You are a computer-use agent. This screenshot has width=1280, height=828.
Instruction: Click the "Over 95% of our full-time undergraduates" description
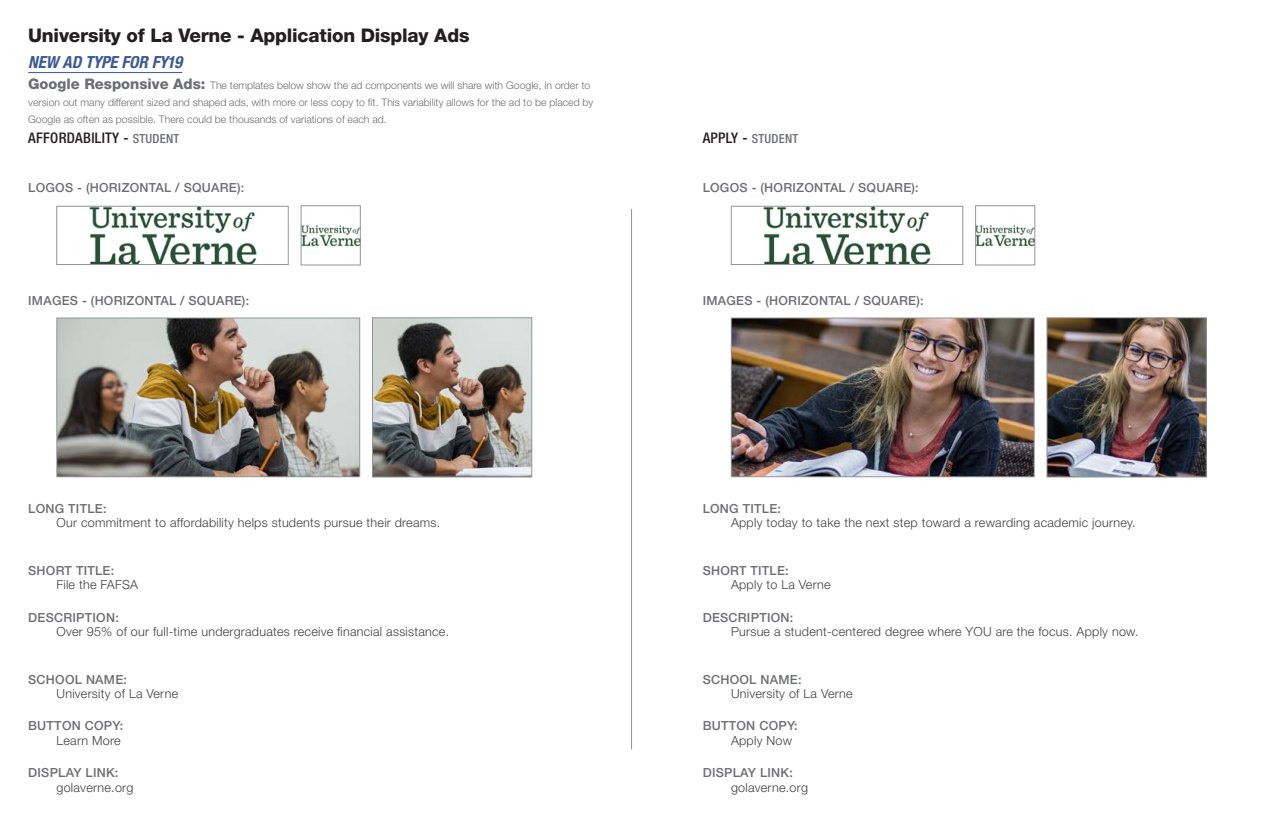coord(252,632)
